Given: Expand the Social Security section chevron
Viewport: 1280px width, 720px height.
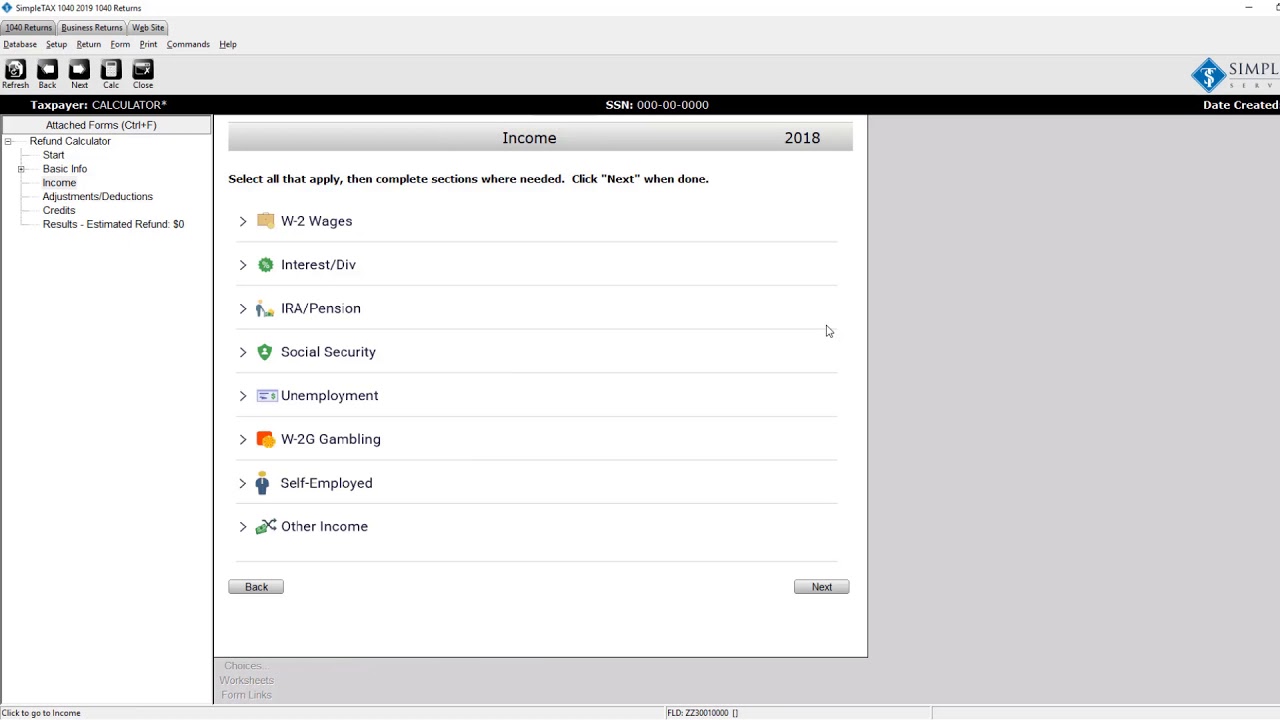Looking at the screenshot, I should click(242, 352).
